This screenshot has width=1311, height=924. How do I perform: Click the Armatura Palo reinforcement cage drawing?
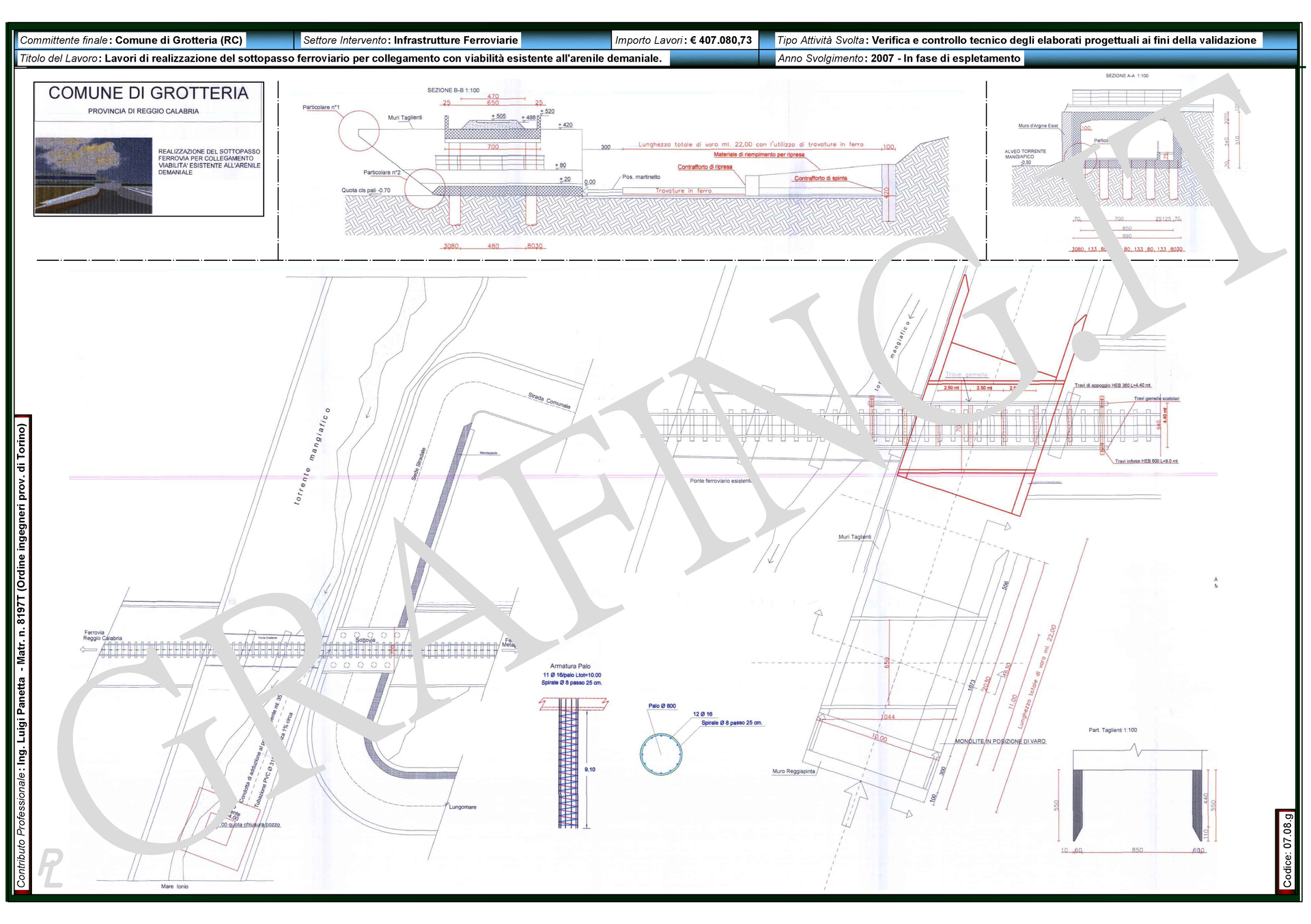pos(569,765)
